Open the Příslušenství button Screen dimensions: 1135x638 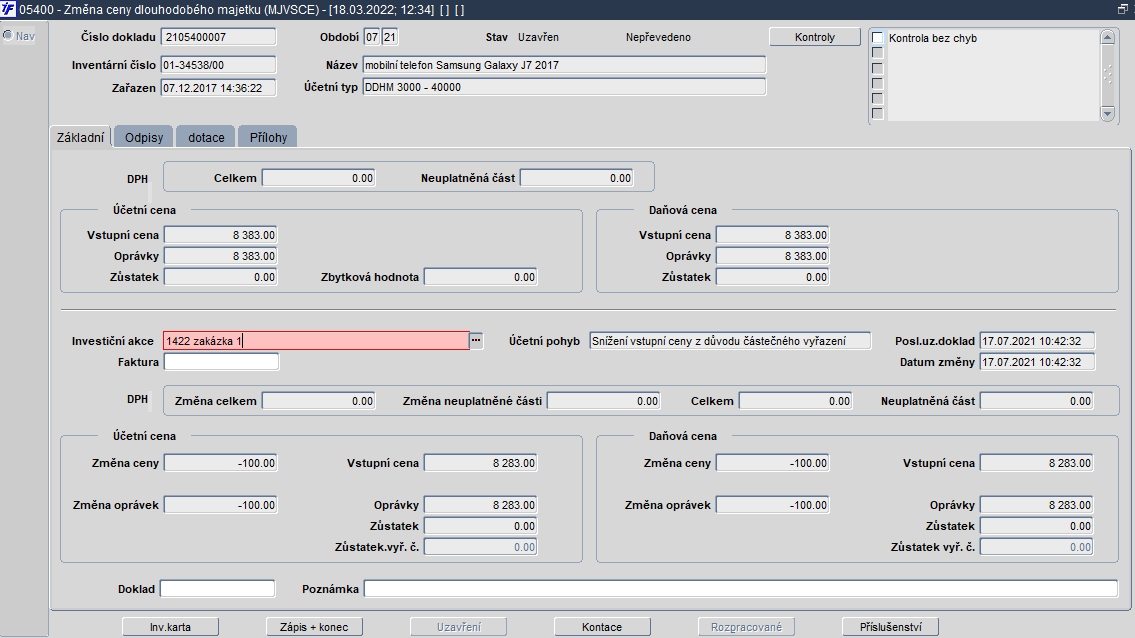(890, 627)
